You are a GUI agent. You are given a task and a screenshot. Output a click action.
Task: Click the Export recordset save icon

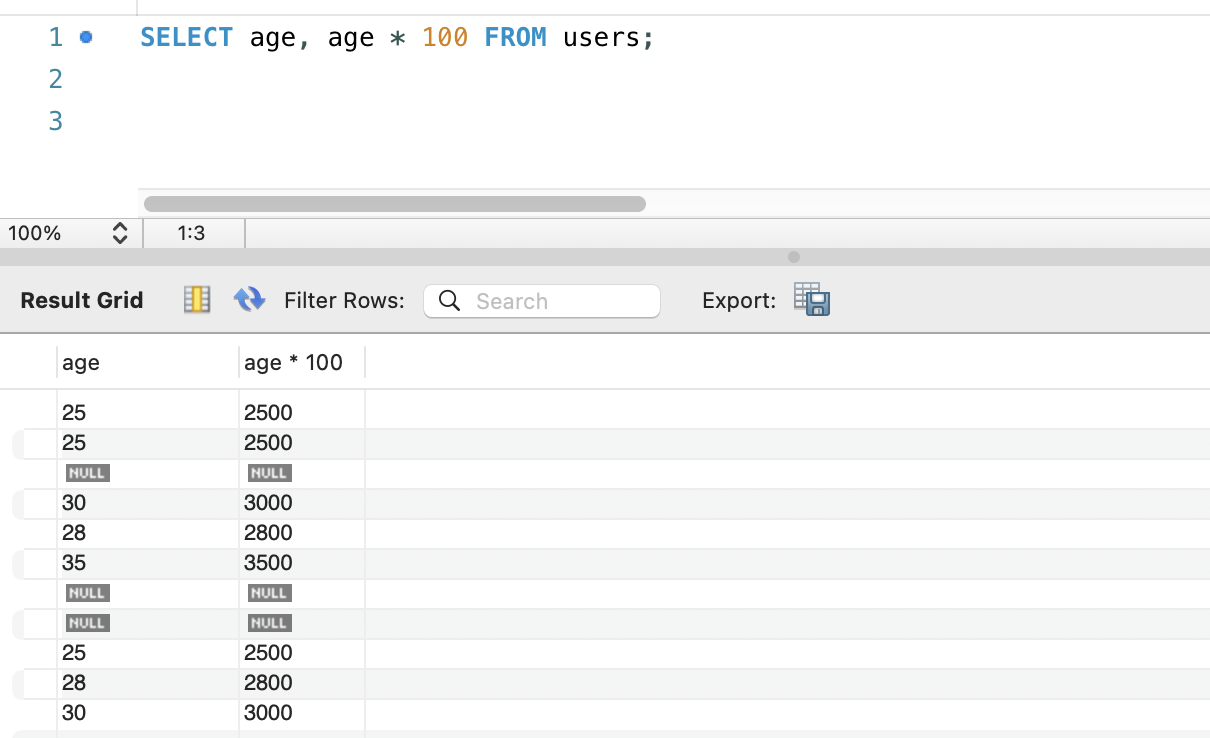(x=812, y=299)
